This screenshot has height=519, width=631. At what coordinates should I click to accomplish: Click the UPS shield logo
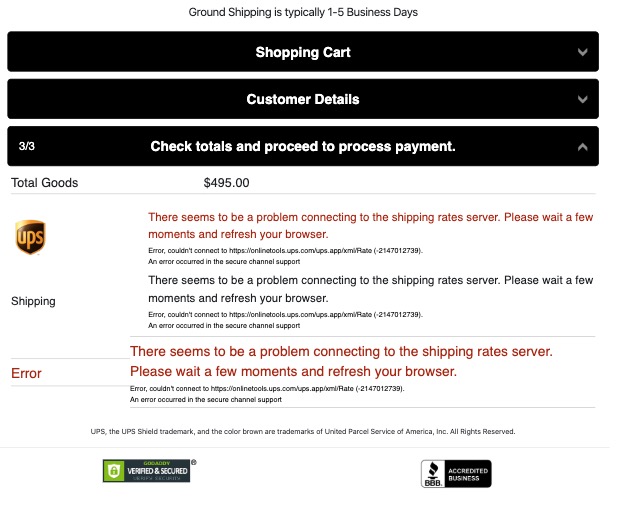coord(30,238)
